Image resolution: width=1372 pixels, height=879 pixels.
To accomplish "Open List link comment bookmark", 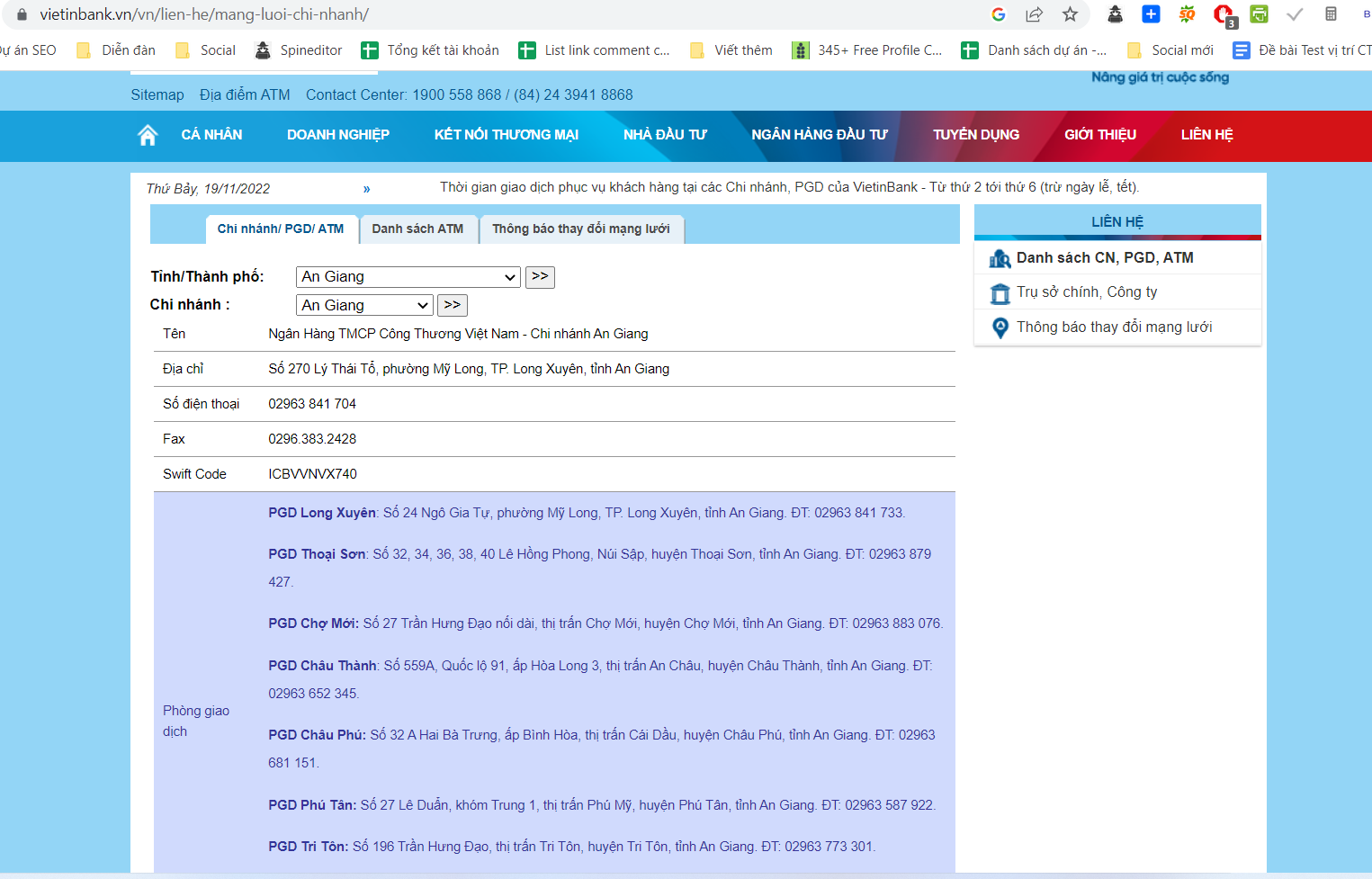I will point(595,50).
